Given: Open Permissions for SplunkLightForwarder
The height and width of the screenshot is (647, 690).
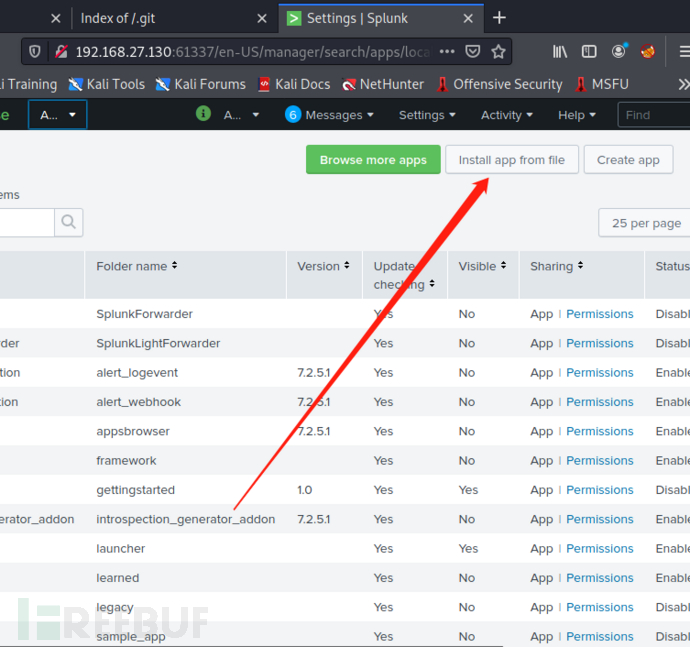Looking at the screenshot, I should pos(599,343).
